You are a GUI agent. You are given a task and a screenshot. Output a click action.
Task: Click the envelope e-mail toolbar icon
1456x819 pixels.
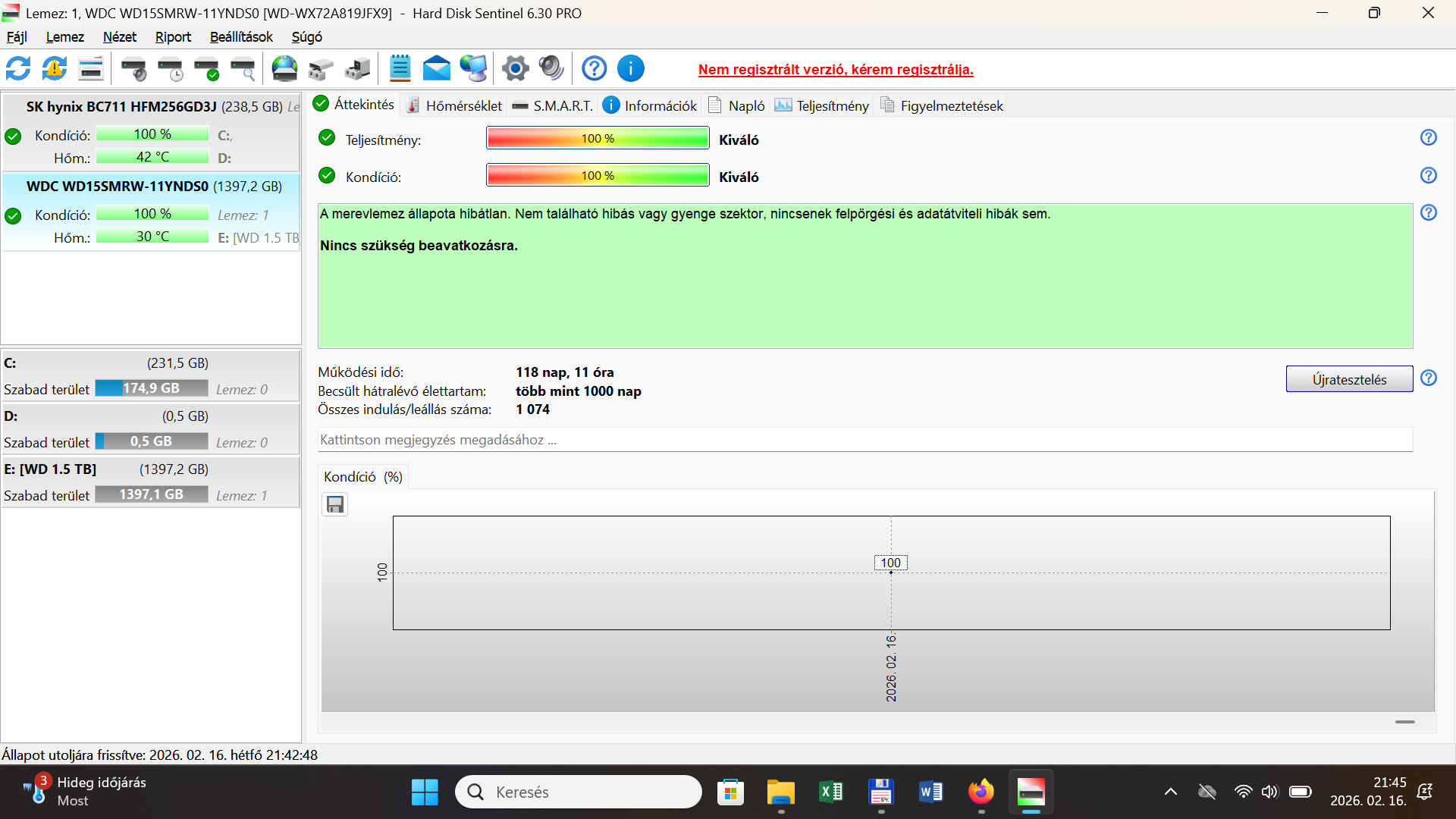436,69
